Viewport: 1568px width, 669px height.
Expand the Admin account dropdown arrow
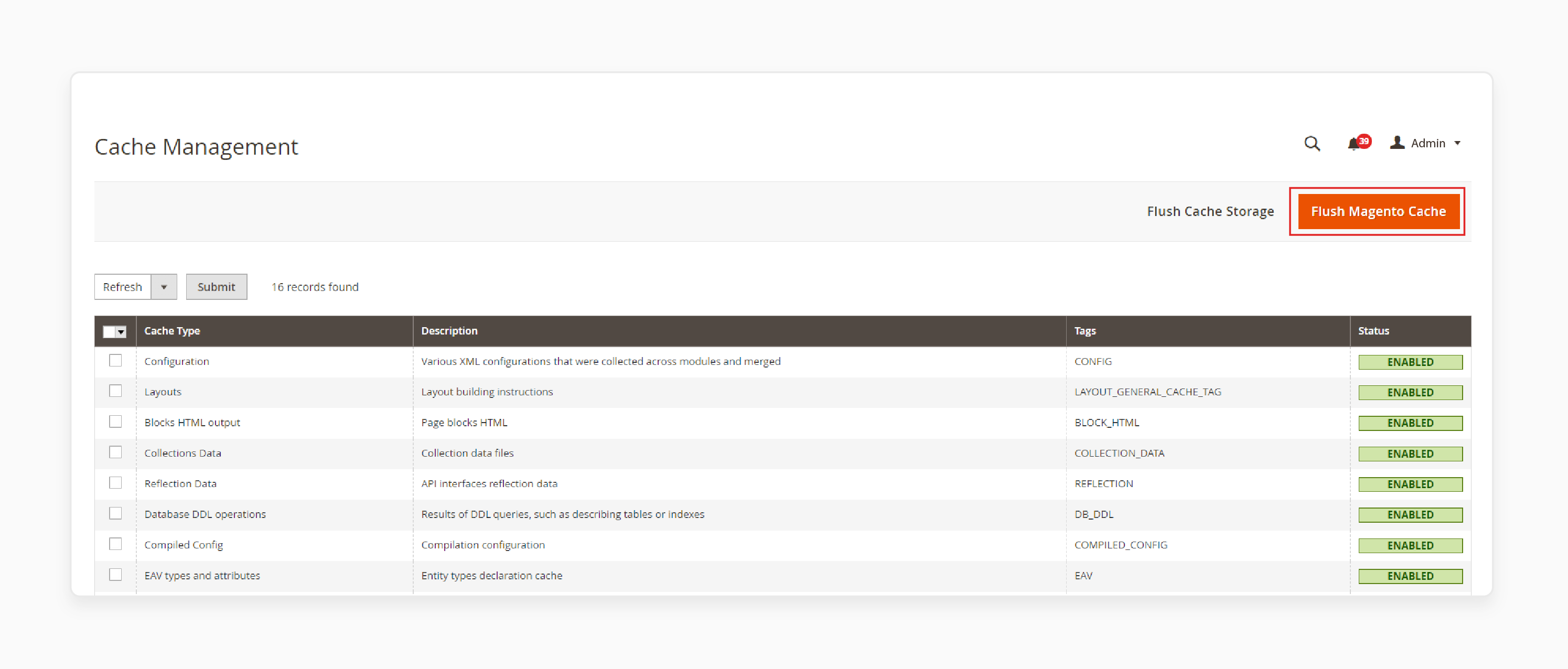[1457, 144]
